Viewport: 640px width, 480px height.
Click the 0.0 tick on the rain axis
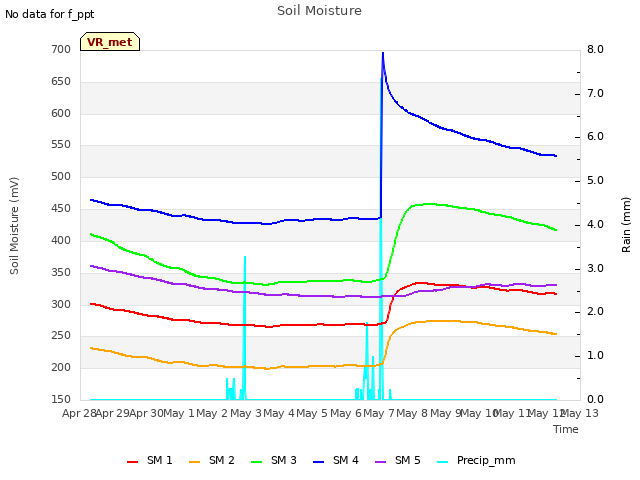[596, 399]
